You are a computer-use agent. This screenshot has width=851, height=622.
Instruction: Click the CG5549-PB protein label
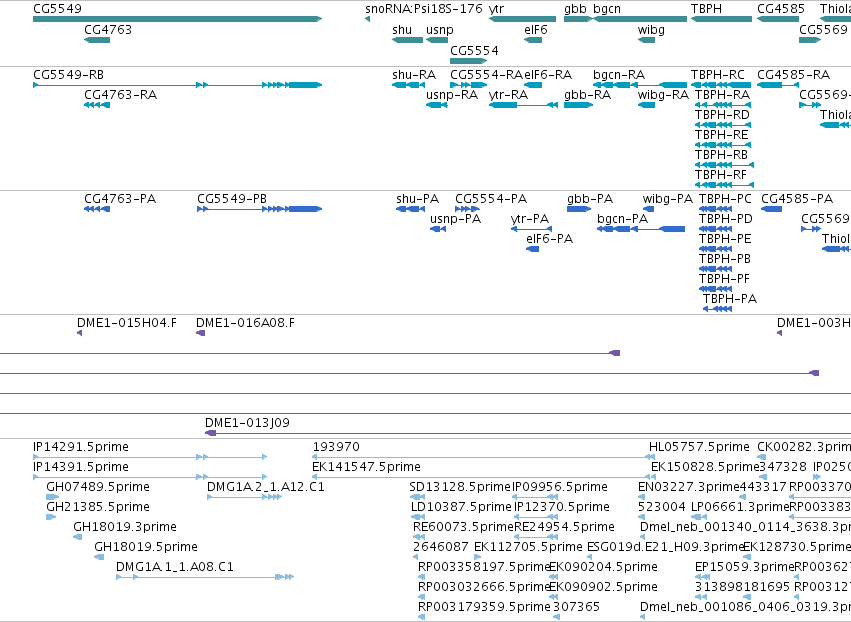click(232, 199)
